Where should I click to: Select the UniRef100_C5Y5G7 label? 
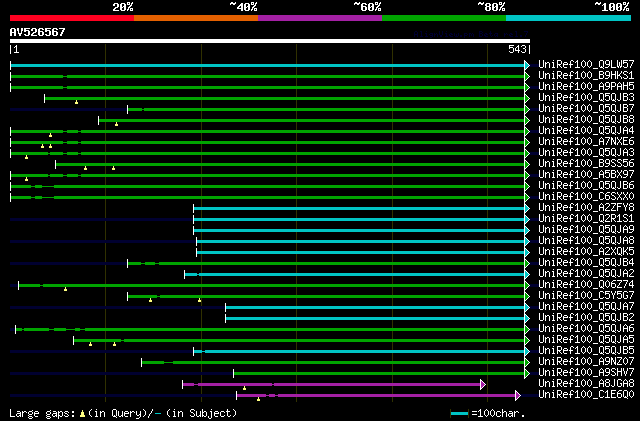(586, 296)
